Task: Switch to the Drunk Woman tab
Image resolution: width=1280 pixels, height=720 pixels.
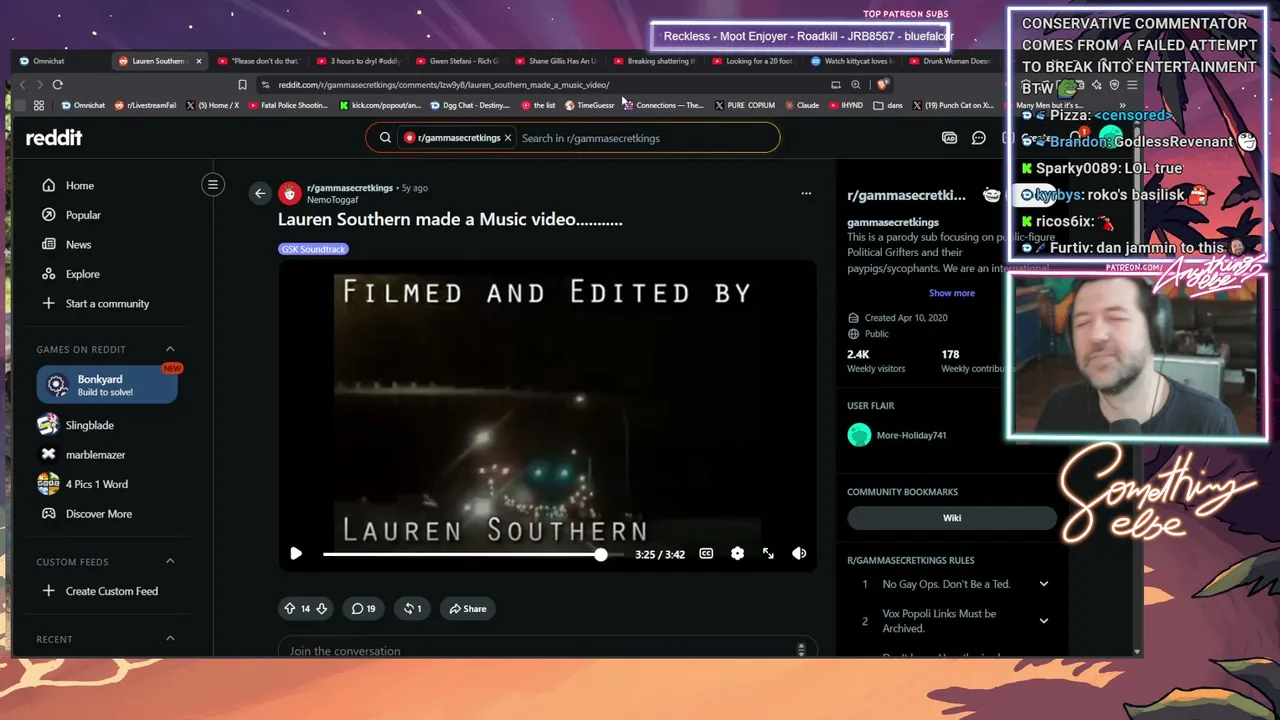Action: pos(951,61)
